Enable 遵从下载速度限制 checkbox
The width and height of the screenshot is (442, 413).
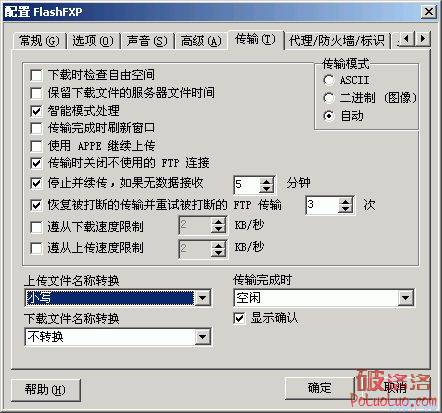36,227
